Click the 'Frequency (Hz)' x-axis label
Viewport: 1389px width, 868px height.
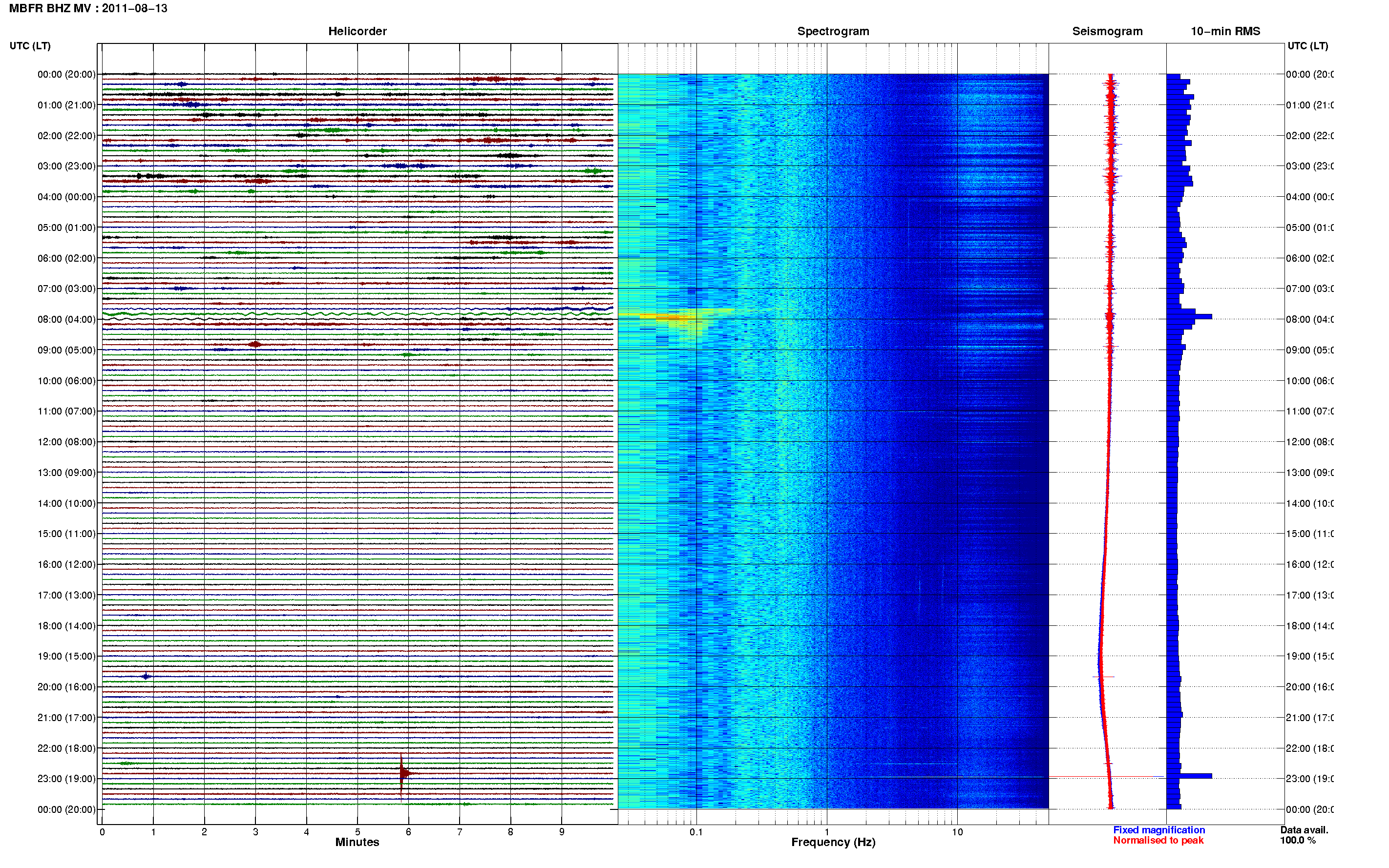(833, 842)
